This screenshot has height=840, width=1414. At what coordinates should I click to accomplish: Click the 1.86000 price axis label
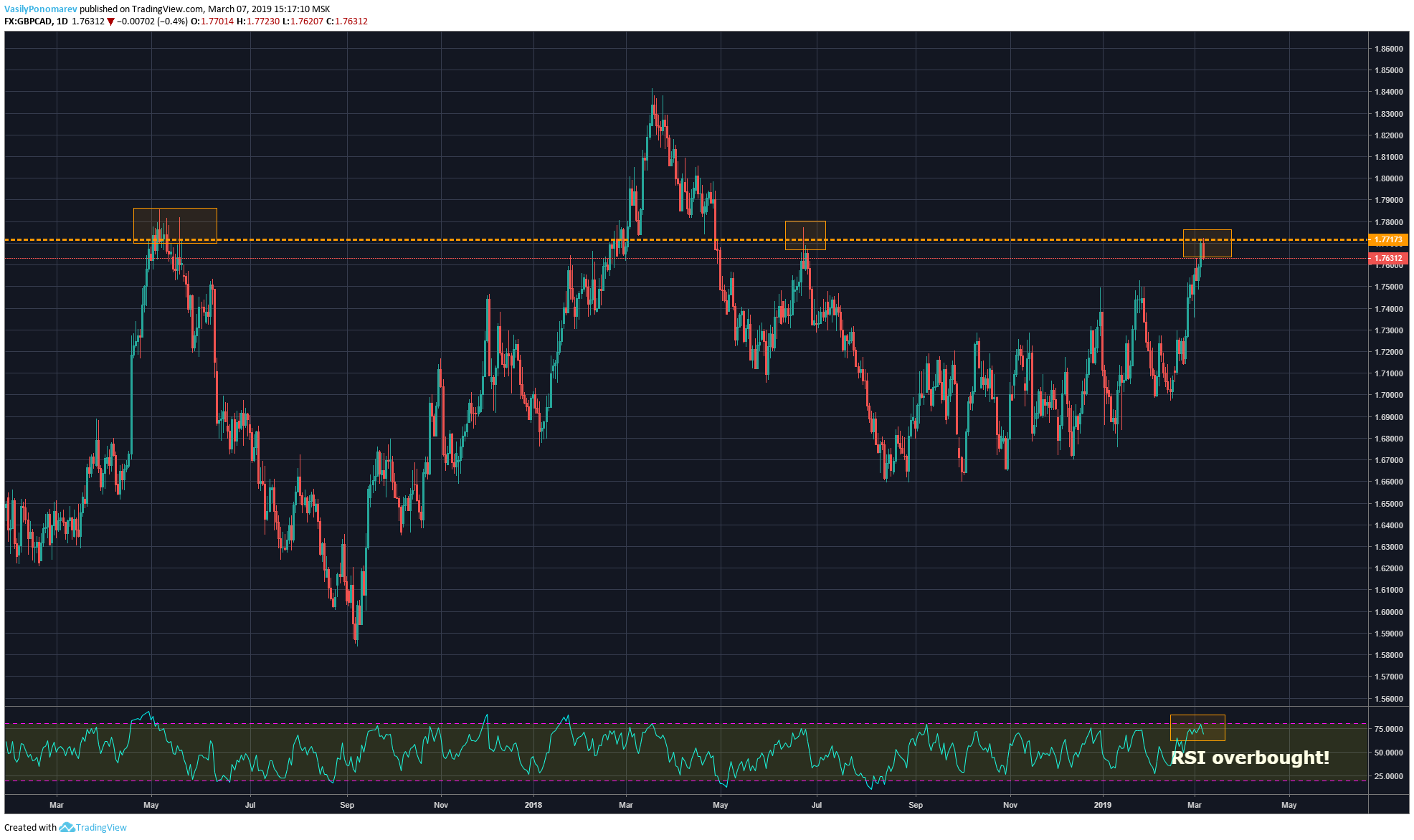[x=1388, y=49]
